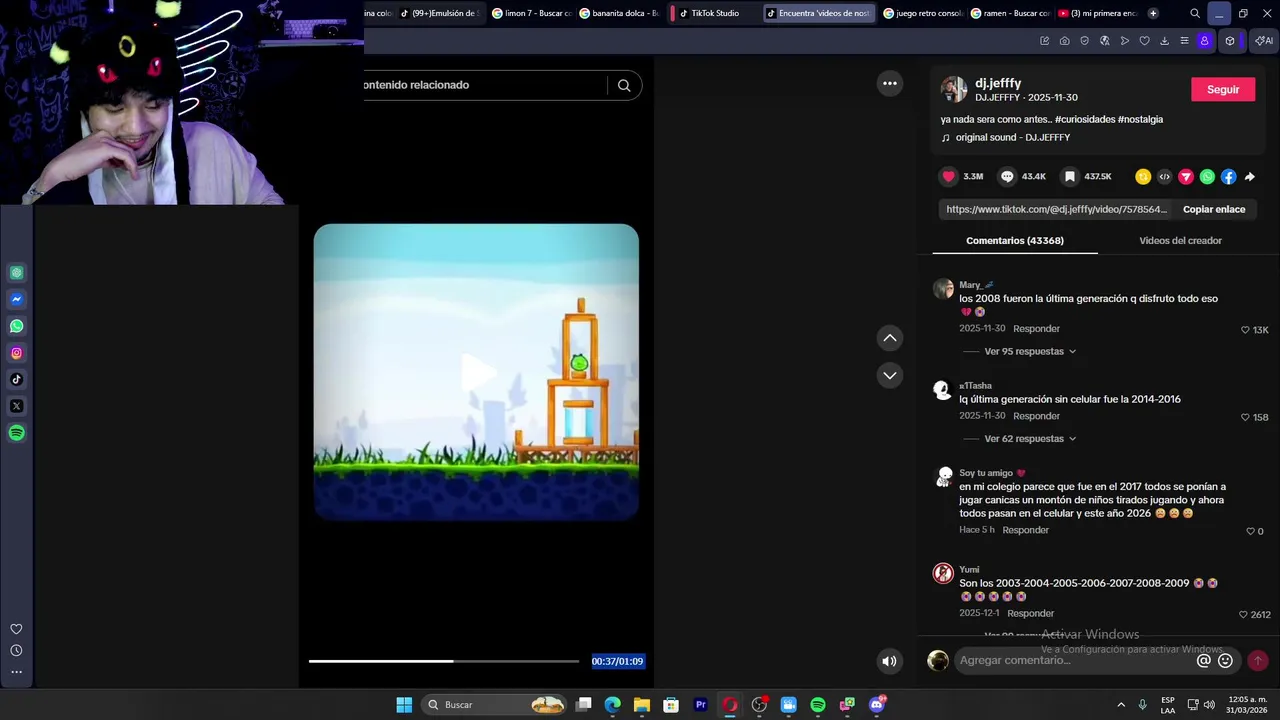The height and width of the screenshot is (720, 1280).
Task: Open bookmarks heart in sidebar bottom
Action: tap(16, 629)
